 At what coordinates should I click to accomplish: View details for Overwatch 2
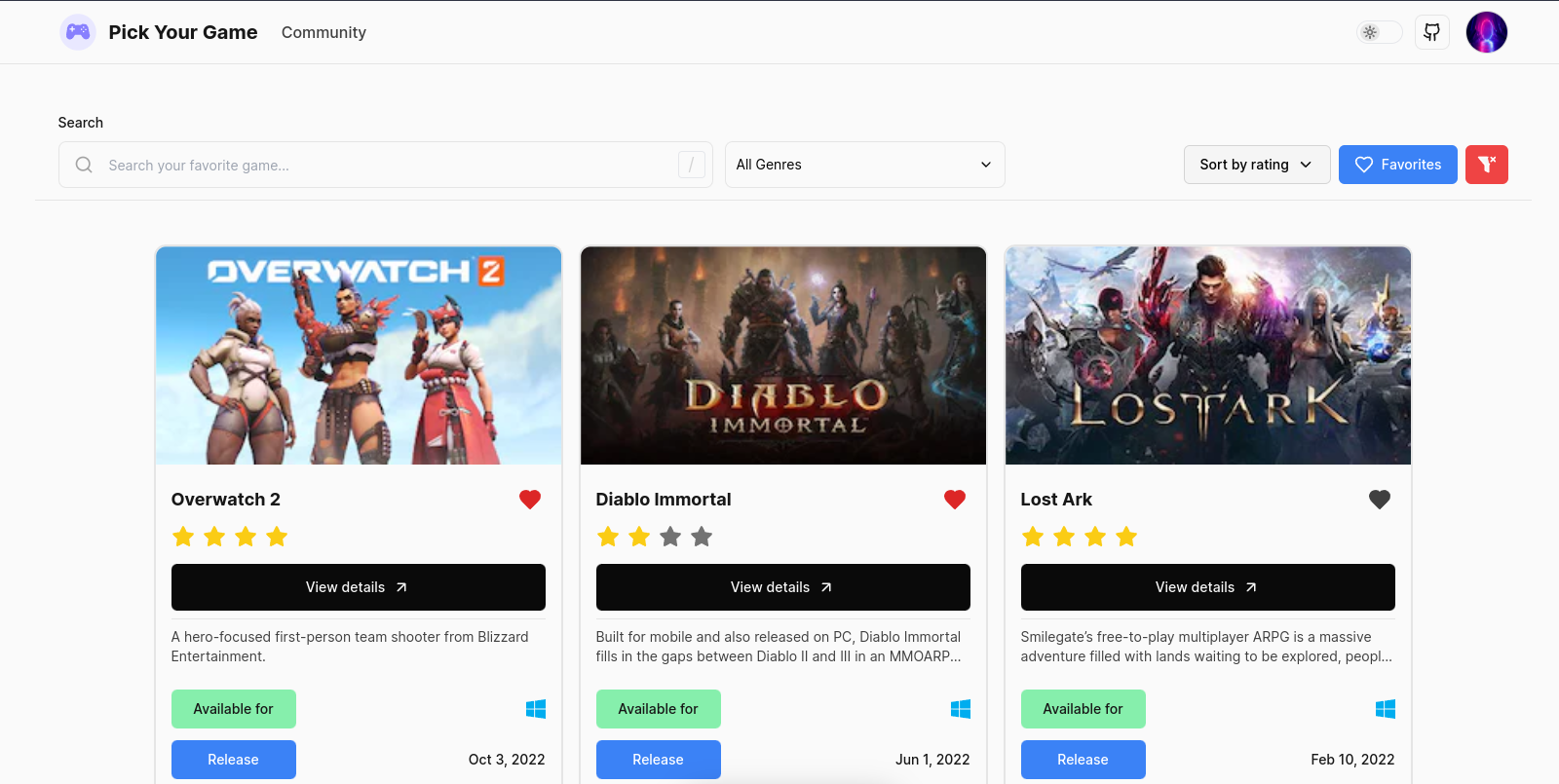tap(359, 587)
